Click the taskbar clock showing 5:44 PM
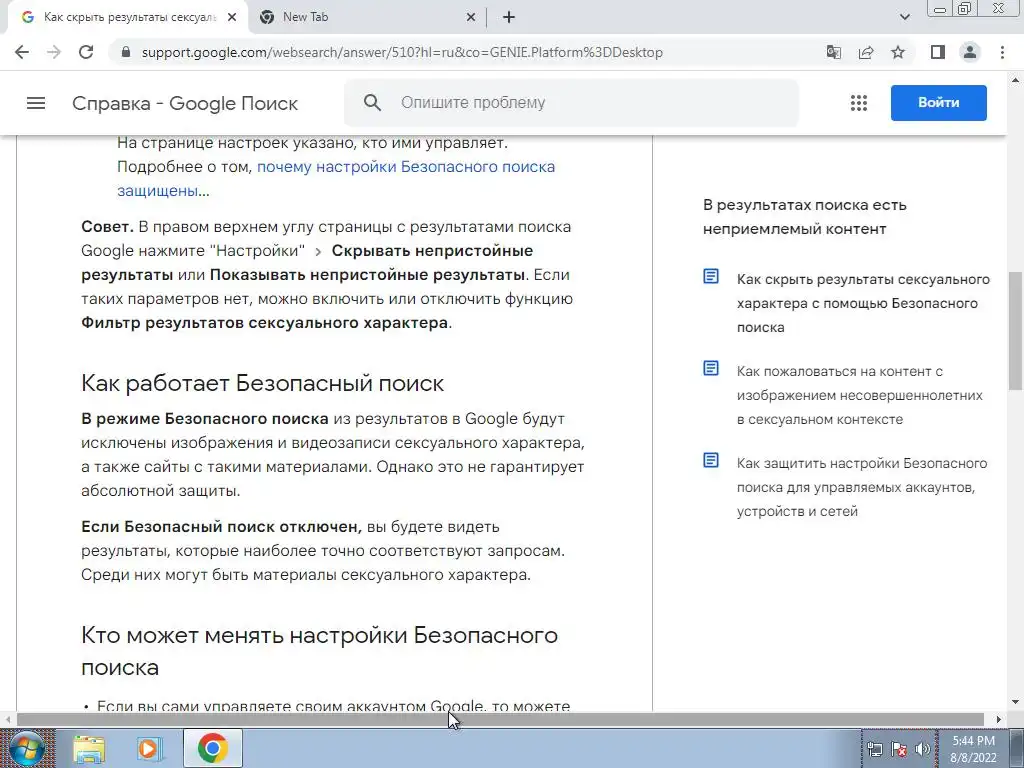This screenshot has width=1024, height=768. tap(973, 749)
